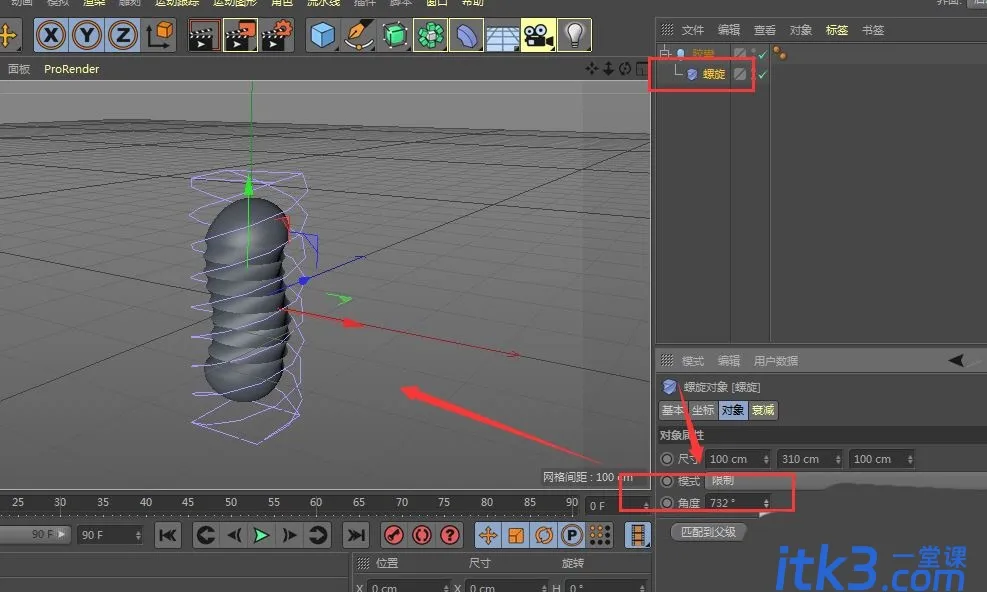Open 书签 menu in object manager
The image size is (987, 592).
click(x=873, y=30)
